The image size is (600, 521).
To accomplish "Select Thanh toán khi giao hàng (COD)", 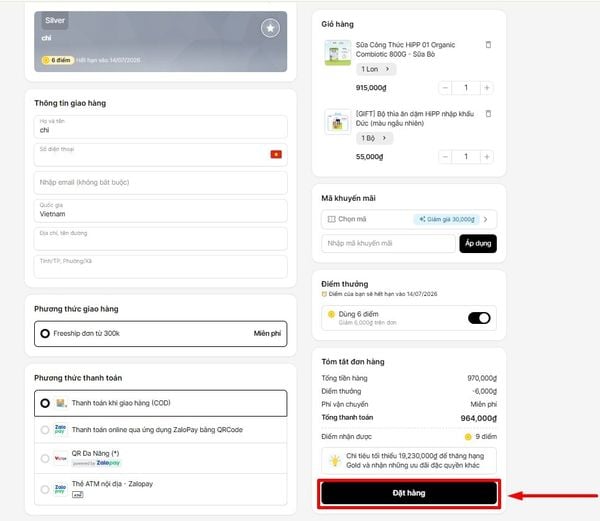I will click(45, 403).
